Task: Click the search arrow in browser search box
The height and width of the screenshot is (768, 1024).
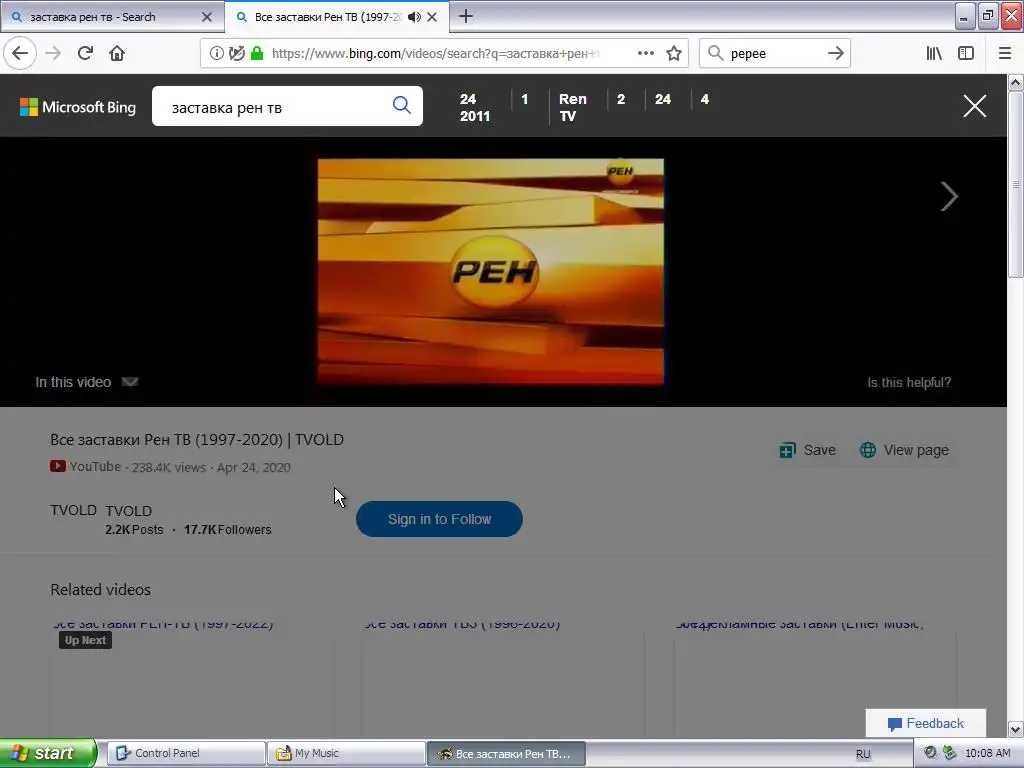Action: [x=835, y=54]
